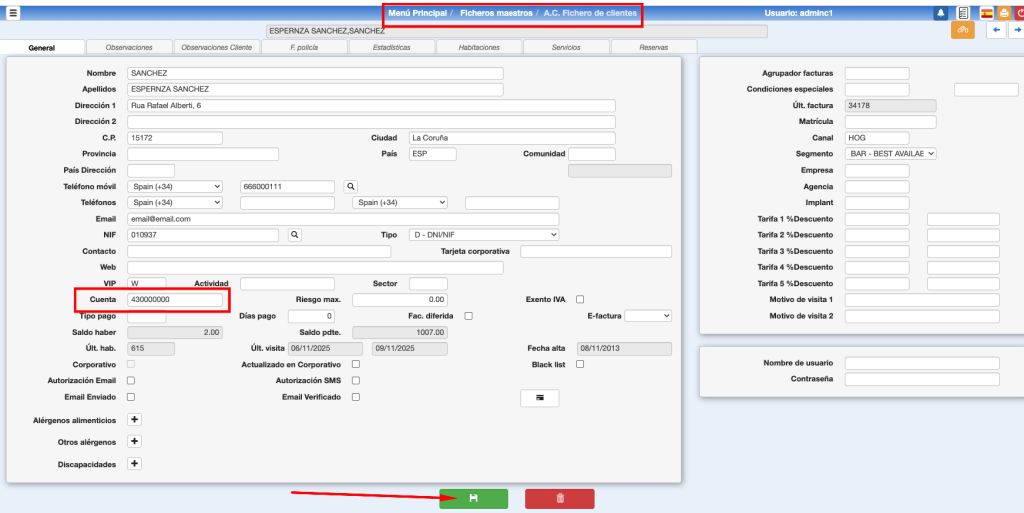Open the Reservas tab
The height and width of the screenshot is (513, 1024).
click(653, 47)
